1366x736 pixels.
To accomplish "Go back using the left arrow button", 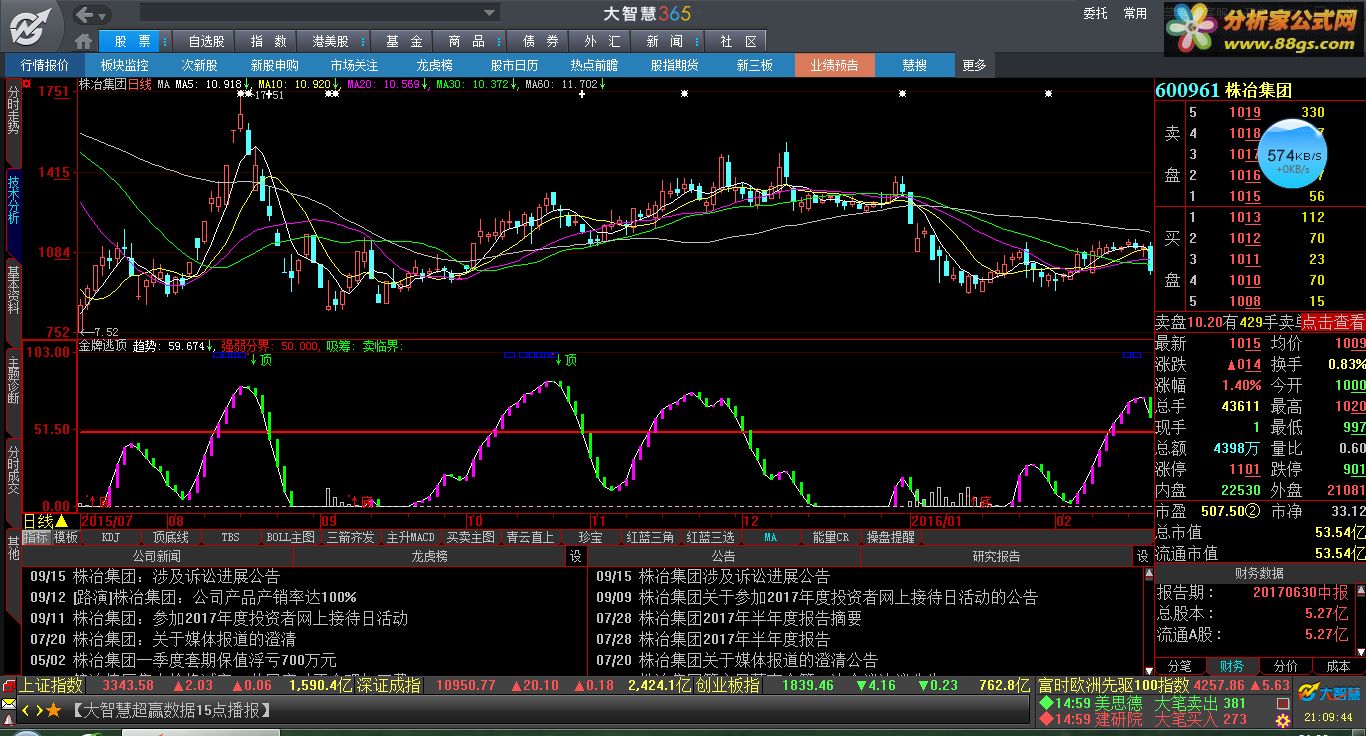I will point(86,14).
